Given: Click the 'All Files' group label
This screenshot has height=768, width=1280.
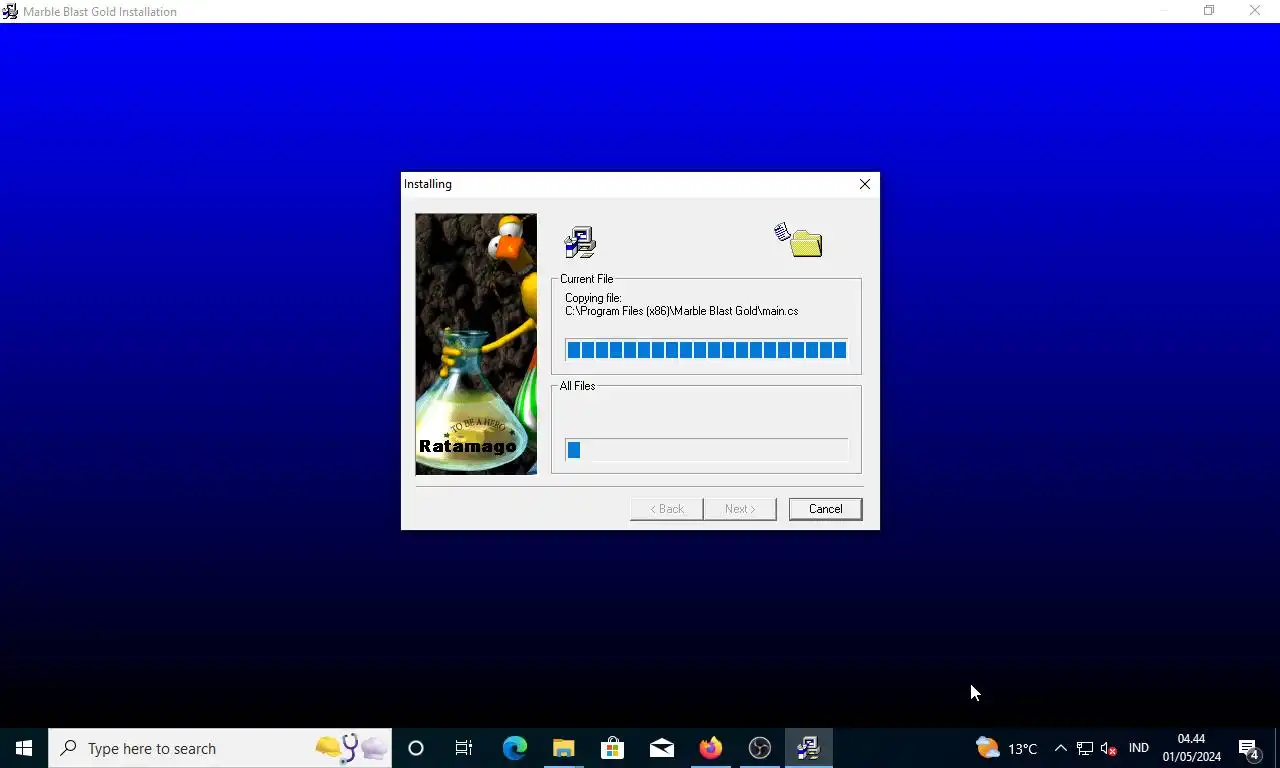Looking at the screenshot, I should click(578, 386).
